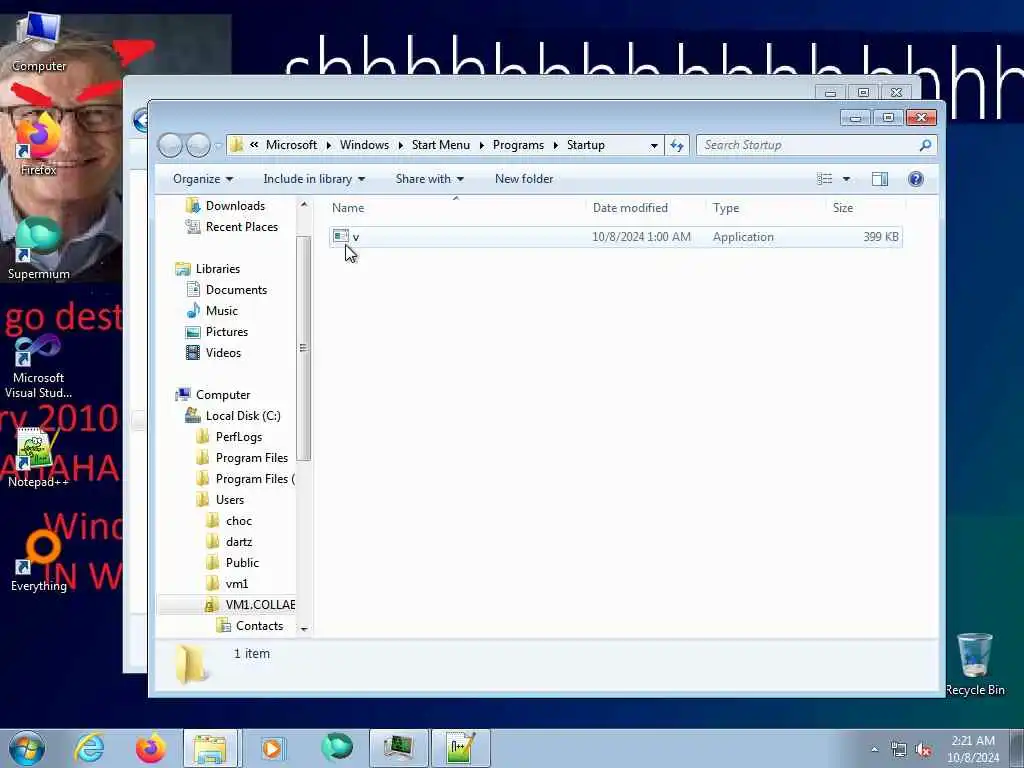Select Notepad++ desktop shortcut
1024x768 pixels.
point(39,457)
